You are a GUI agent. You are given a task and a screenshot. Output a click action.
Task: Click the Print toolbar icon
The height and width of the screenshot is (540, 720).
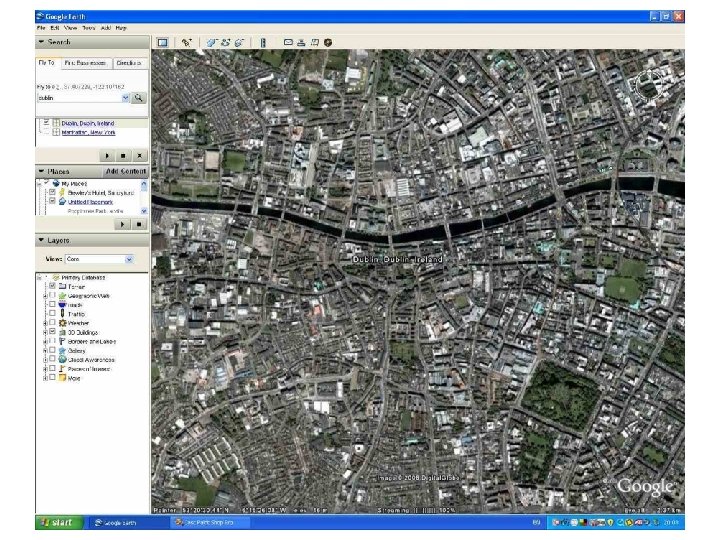[301, 42]
